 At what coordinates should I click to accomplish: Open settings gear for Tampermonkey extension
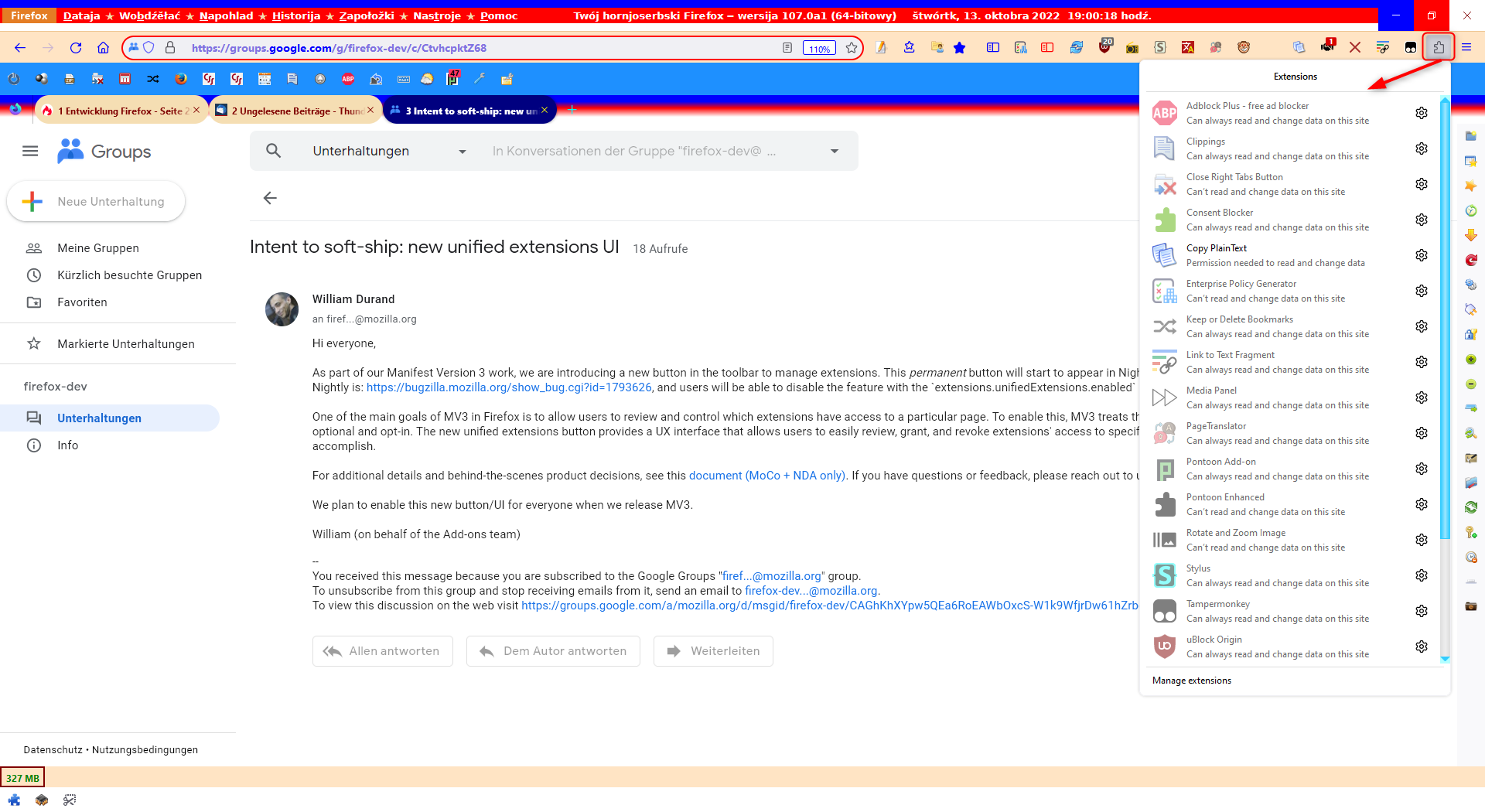pyautogui.click(x=1422, y=611)
